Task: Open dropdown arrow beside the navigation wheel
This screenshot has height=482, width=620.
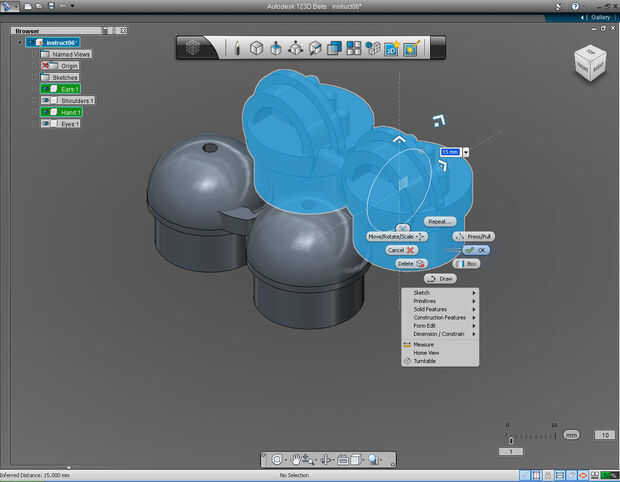Action: pos(286,460)
